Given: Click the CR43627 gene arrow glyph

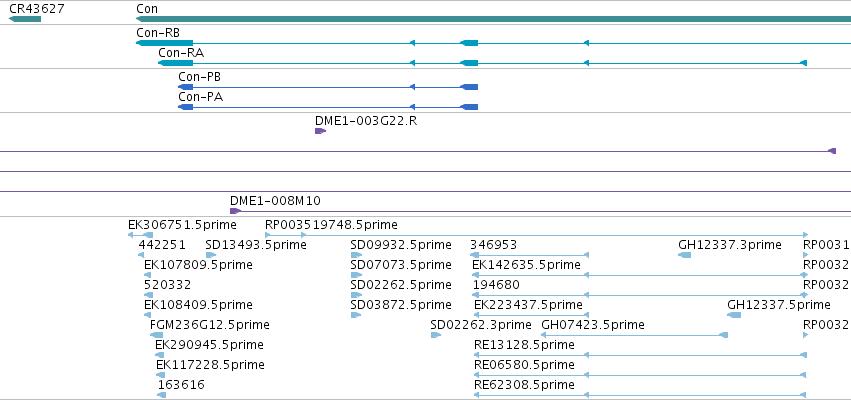Looking at the screenshot, I should tap(25, 20).
